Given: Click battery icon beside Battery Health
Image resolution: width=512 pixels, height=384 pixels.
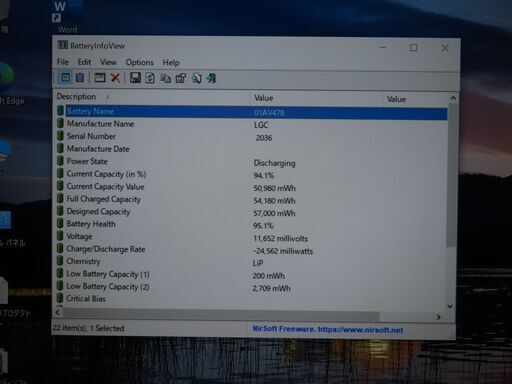Looking at the screenshot, I should point(60,224).
